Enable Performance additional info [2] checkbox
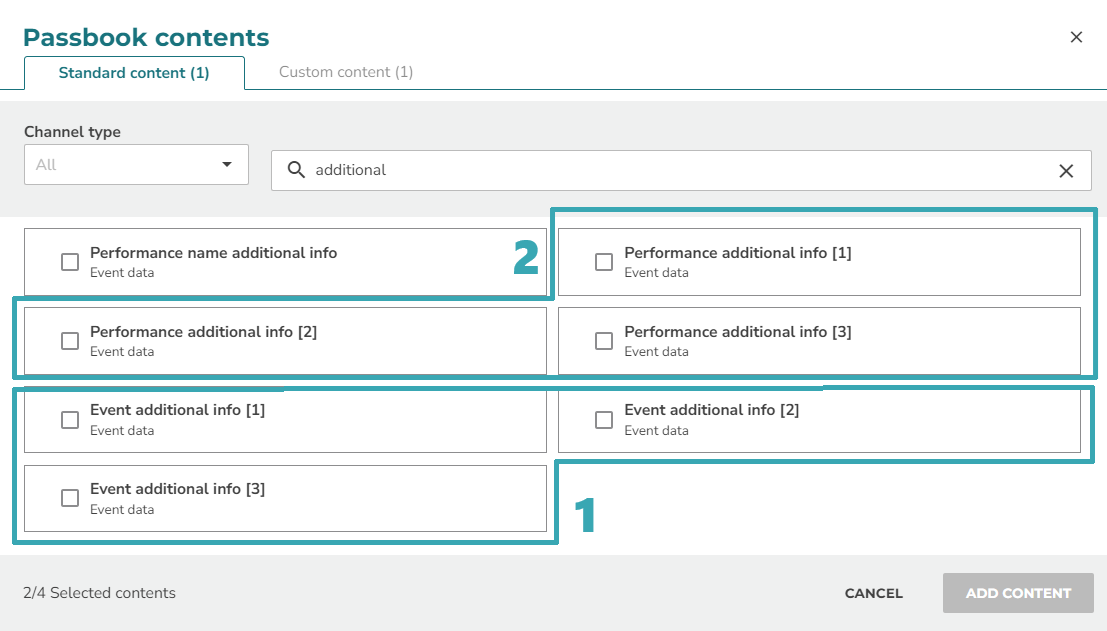 click(70, 341)
